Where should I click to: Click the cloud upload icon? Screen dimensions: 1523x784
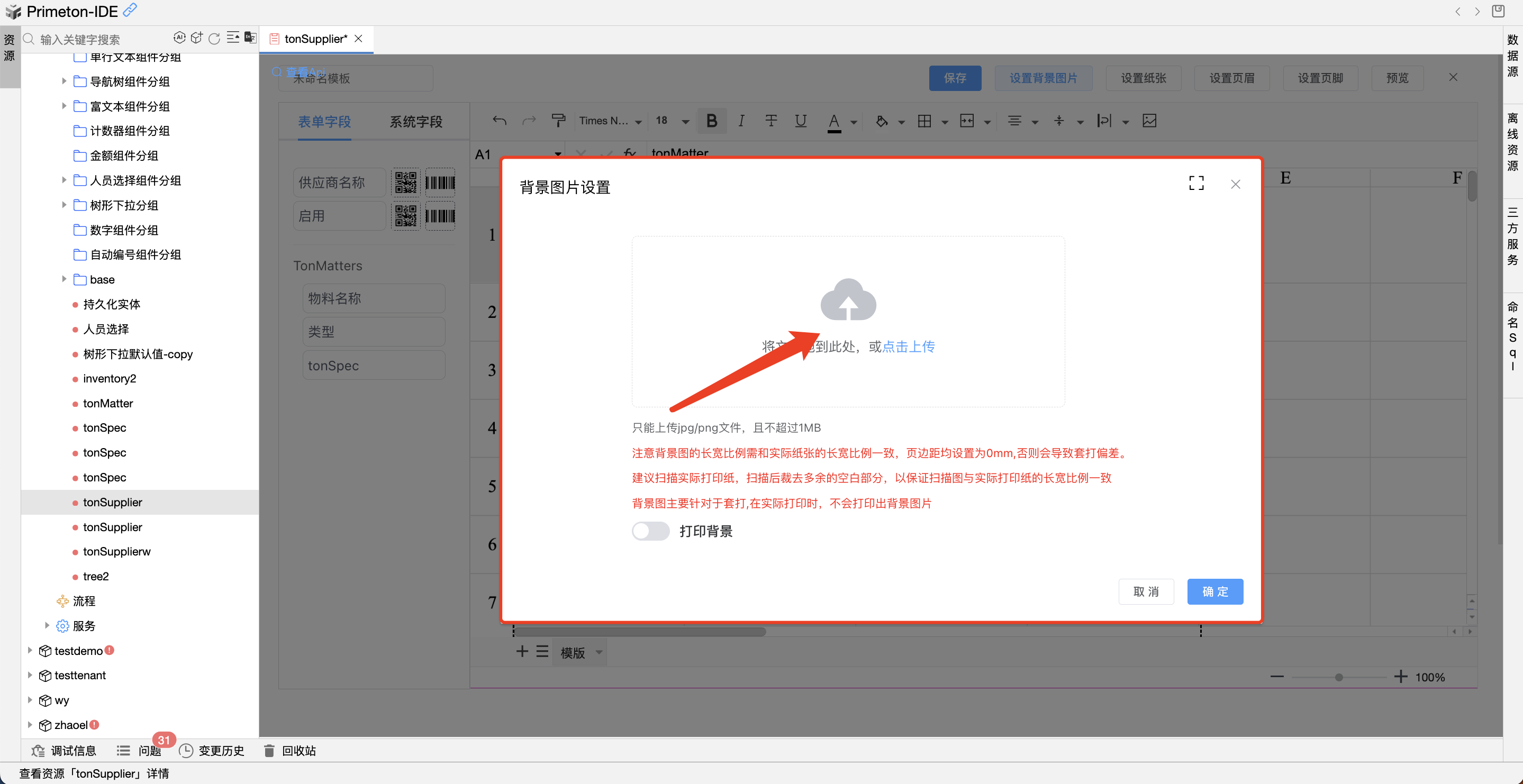pyautogui.click(x=848, y=300)
